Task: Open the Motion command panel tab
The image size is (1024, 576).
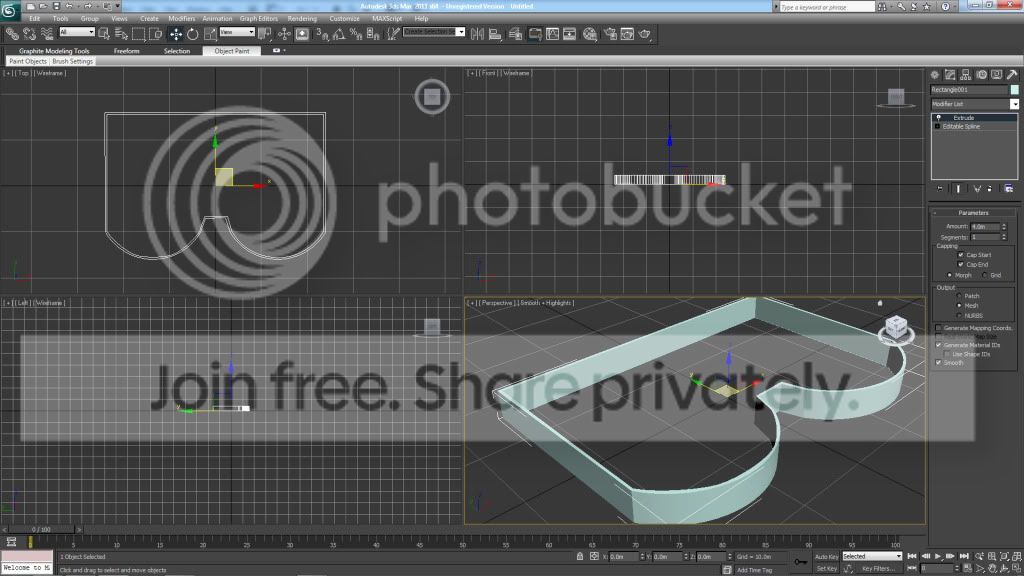Action: tap(982, 74)
